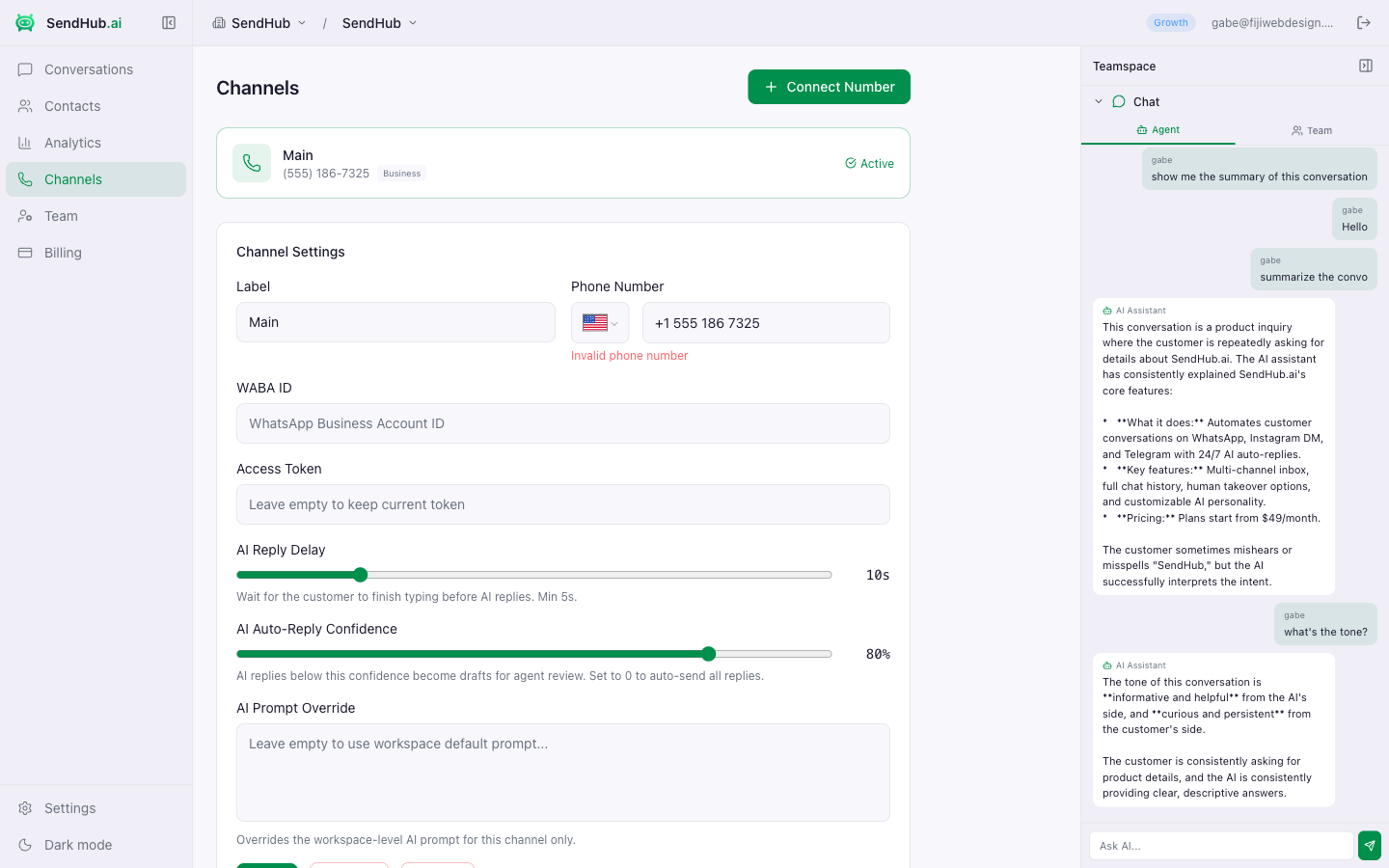
Task: Click the AI reply about conversation tone
Action: pyautogui.click(x=1213, y=730)
